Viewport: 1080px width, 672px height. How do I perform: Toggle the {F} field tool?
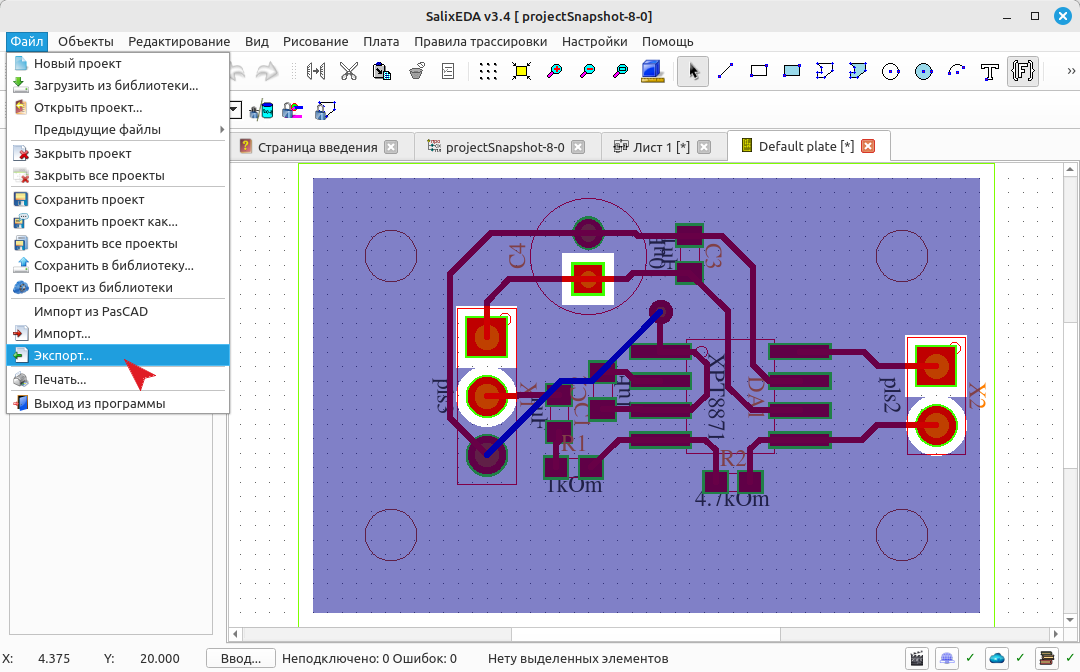coord(1023,71)
